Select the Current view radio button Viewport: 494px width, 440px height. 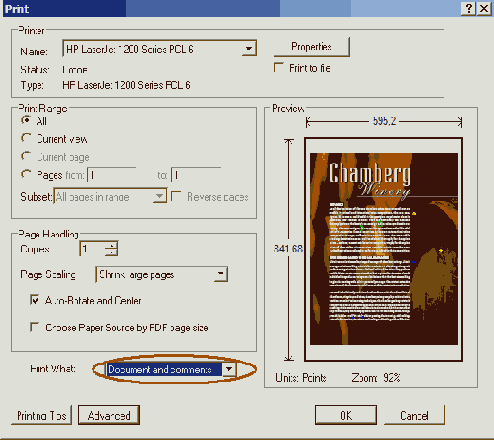[26, 138]
